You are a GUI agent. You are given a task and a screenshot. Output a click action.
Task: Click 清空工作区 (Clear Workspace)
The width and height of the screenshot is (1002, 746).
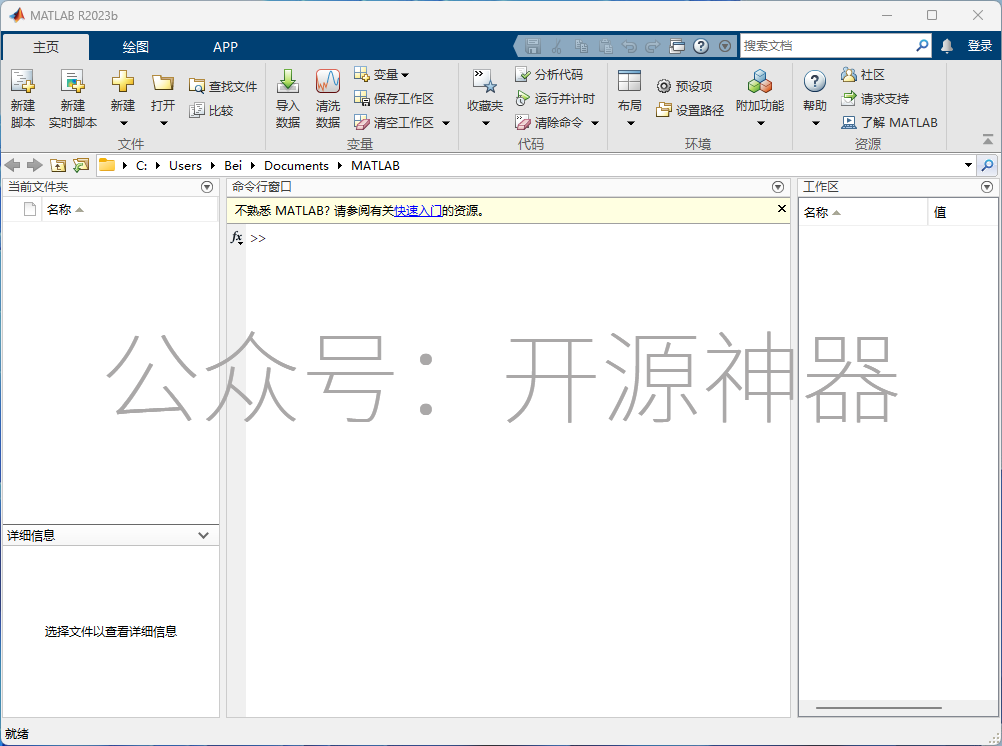(x=394, y=122)
